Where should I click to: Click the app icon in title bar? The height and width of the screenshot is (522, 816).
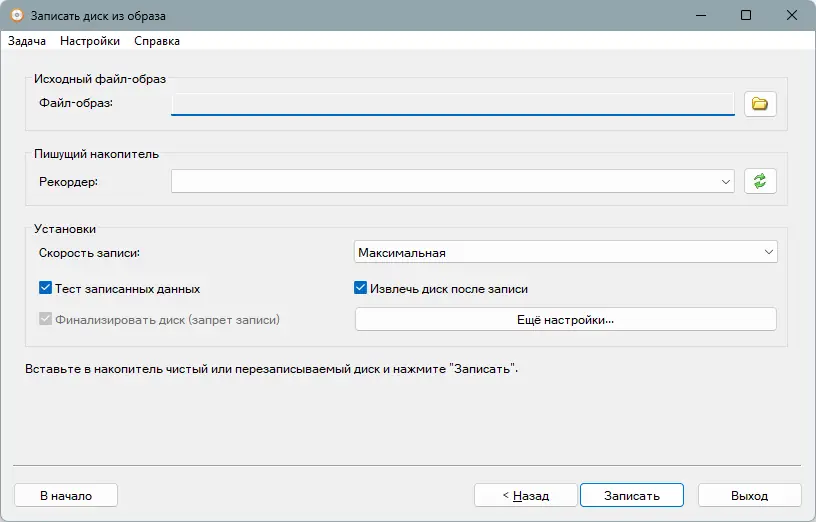pos(17,16)
